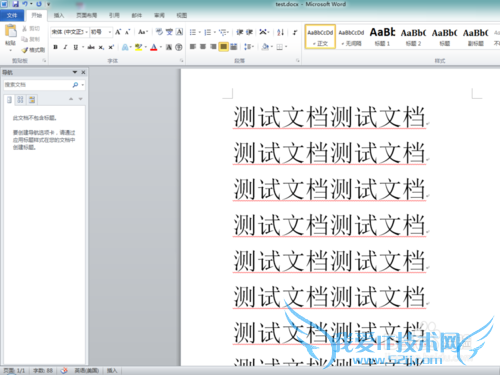Toggle Strikethrough abc formatting
Image resolution: width=500 pixels, height=375 pixels.
(91, 47)
